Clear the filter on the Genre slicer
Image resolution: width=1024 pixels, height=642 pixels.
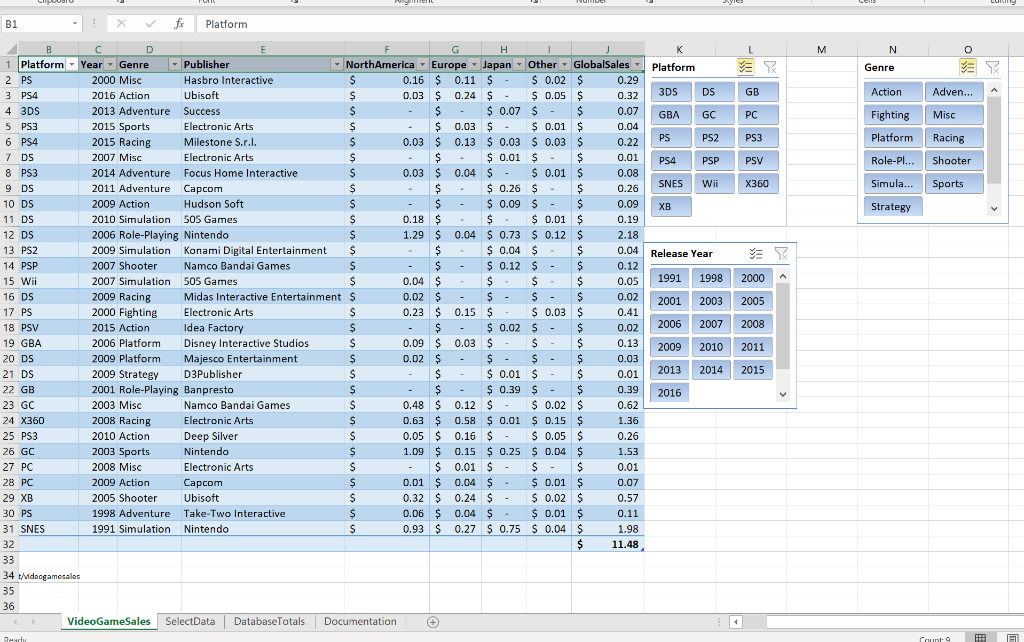pos(990,66)
